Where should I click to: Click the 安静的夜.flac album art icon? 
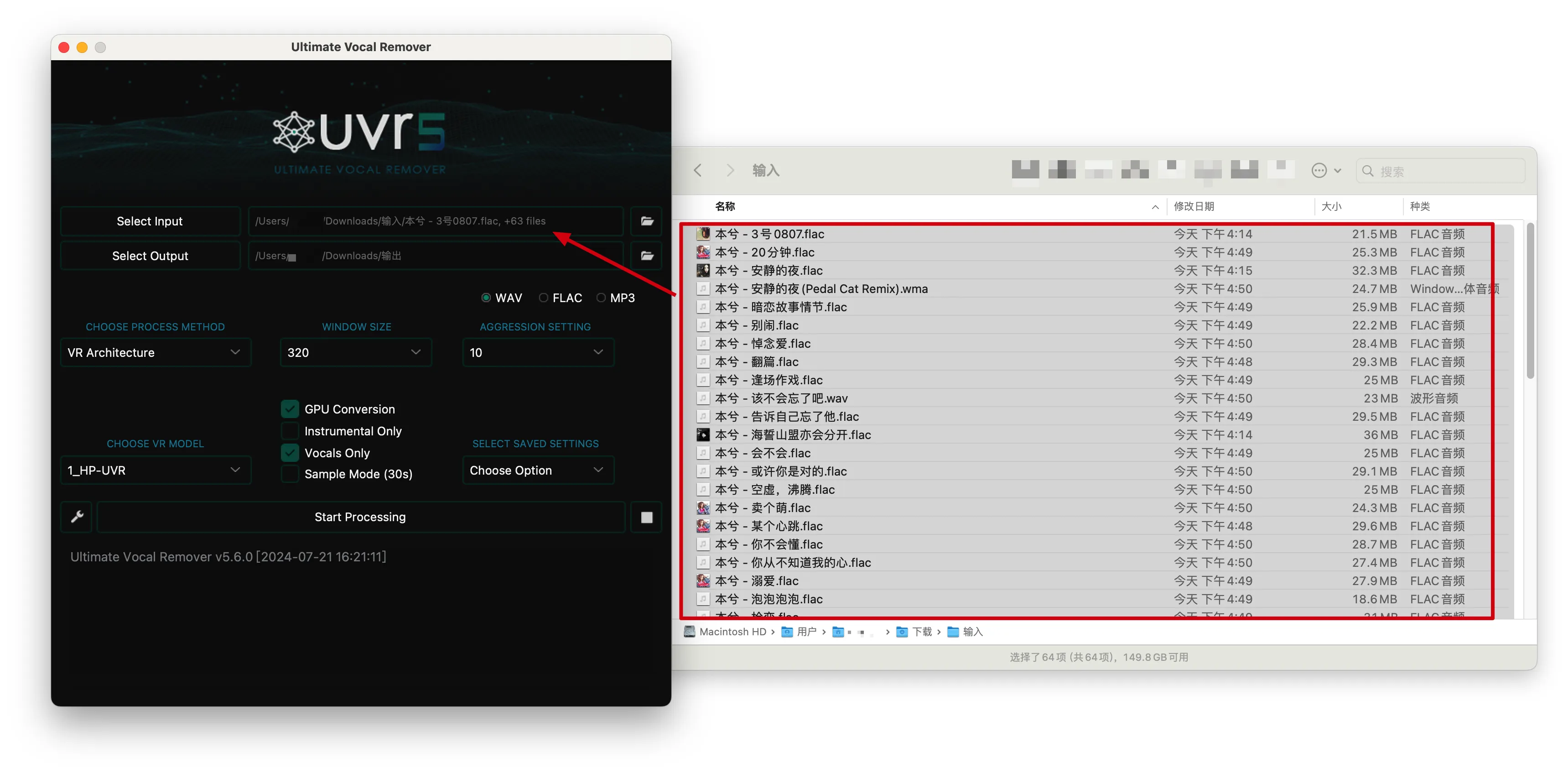point(703,270)
